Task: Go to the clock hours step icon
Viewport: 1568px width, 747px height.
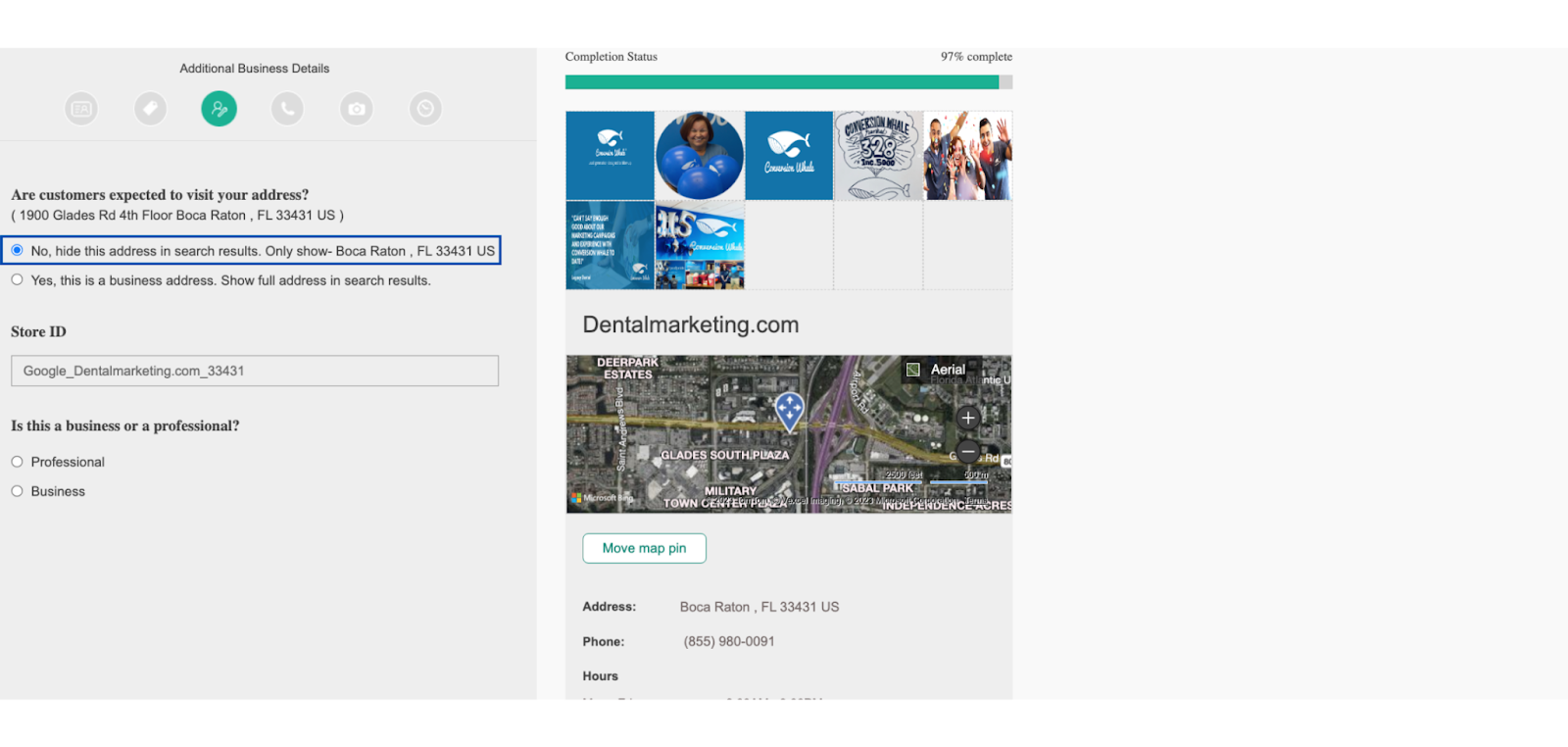Action: click(425, 109)
